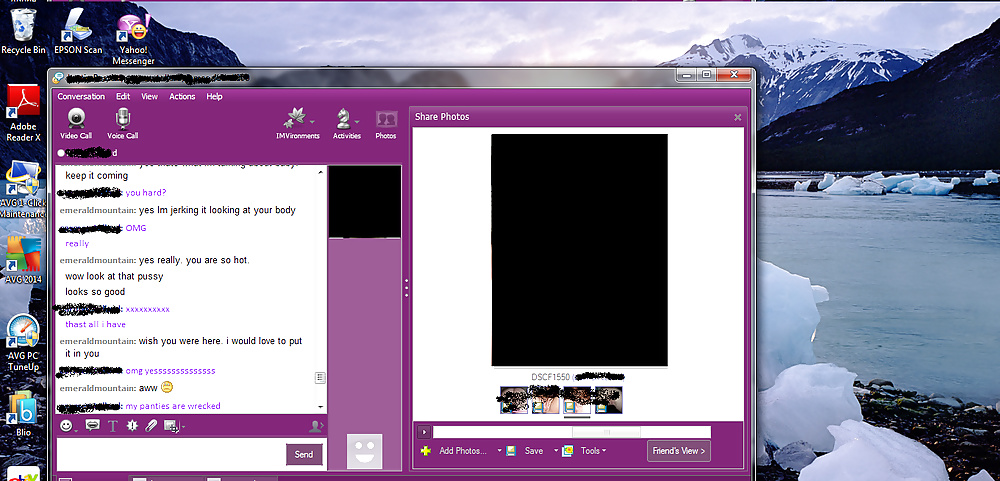Image resolution: width=1000 pixels, height=481 pixels.
Task: Open the Actions menu
Action: (x=182, y=97)
